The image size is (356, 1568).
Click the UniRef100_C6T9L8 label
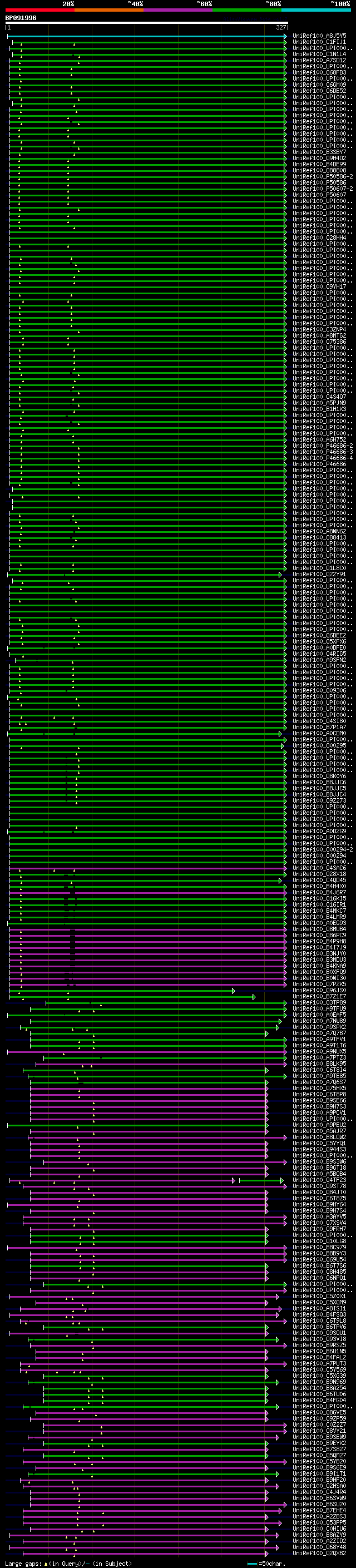coord(319,1320)
